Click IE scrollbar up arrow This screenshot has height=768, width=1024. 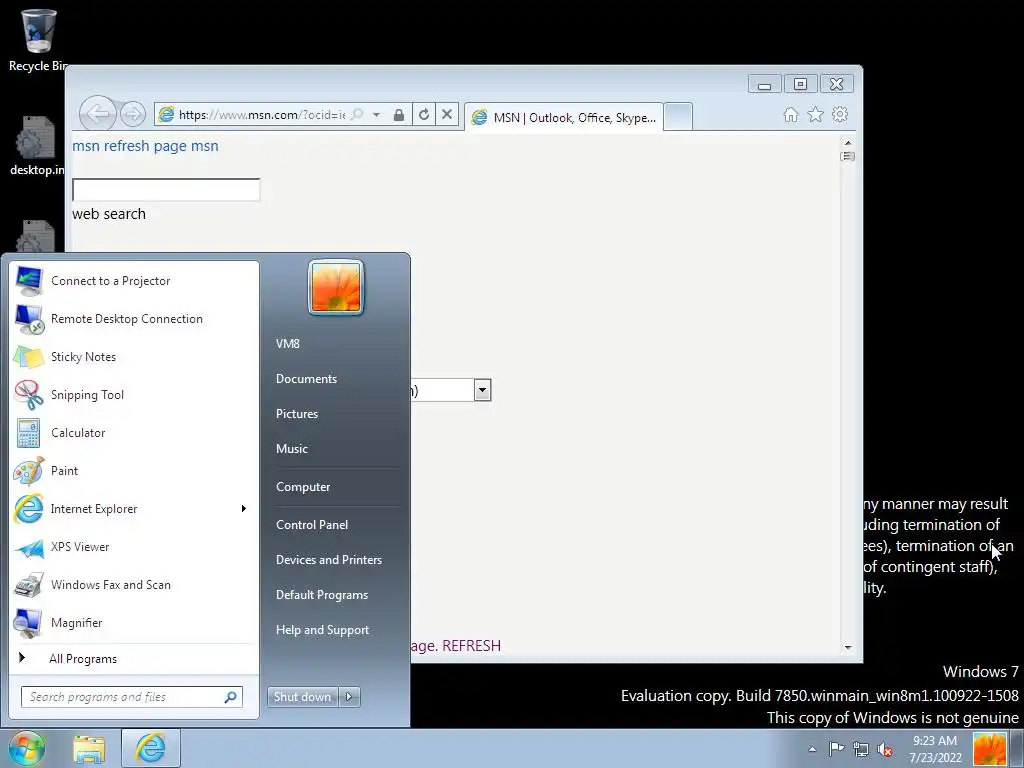point(848,142)
